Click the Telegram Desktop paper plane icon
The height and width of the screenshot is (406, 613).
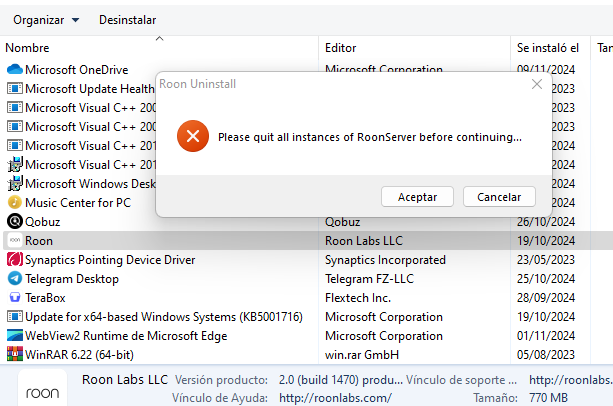click(x=15, y=279)
